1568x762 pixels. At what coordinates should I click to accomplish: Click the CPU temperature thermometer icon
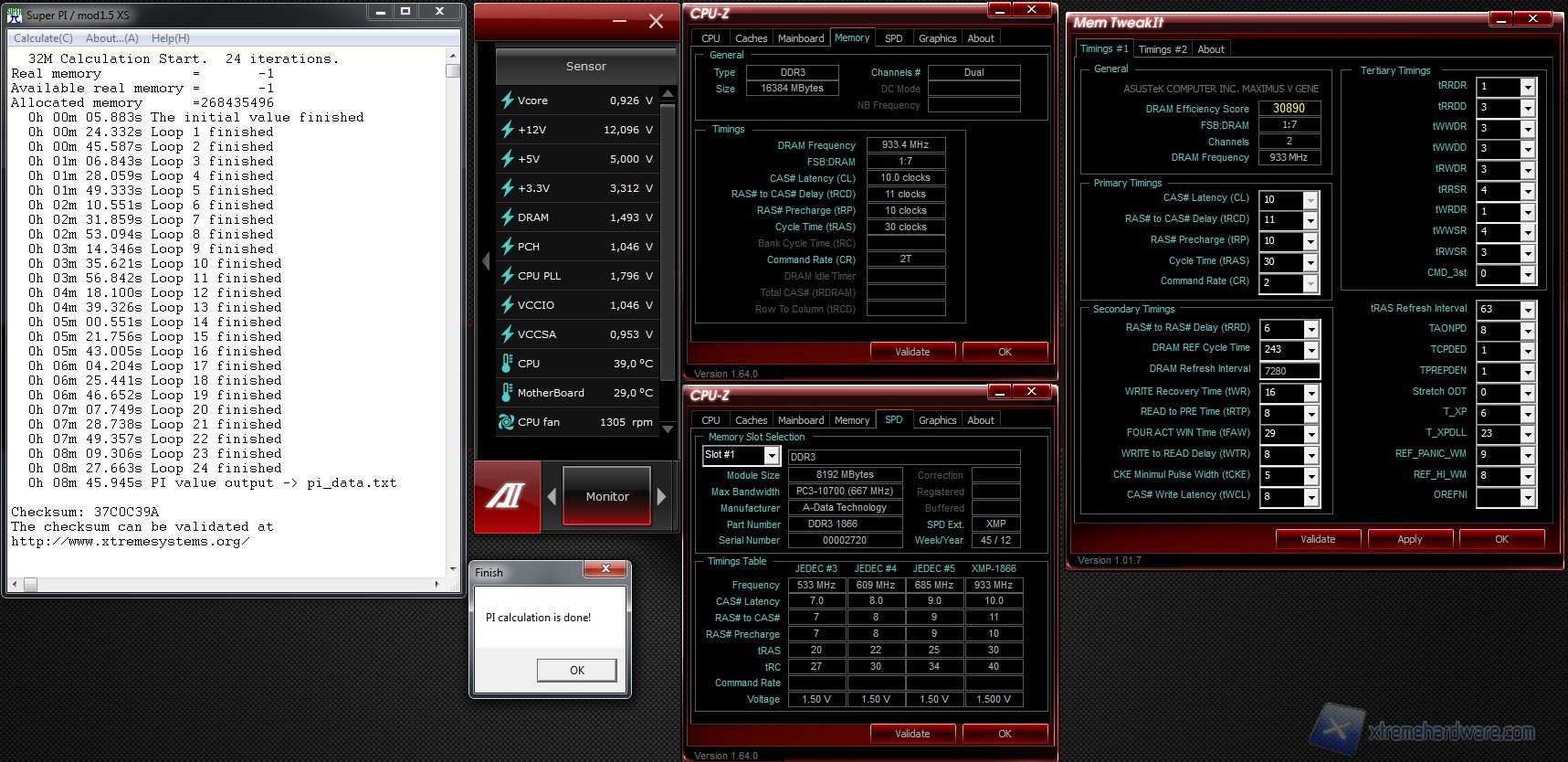507,364
